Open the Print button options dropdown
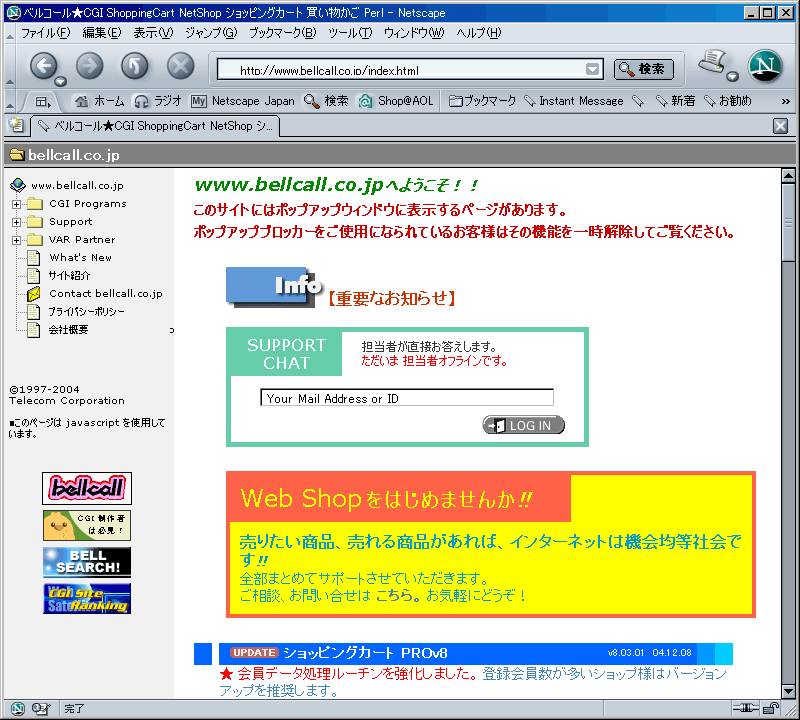Viewport: 800px width, 720px height. click(x=733, y=77)
